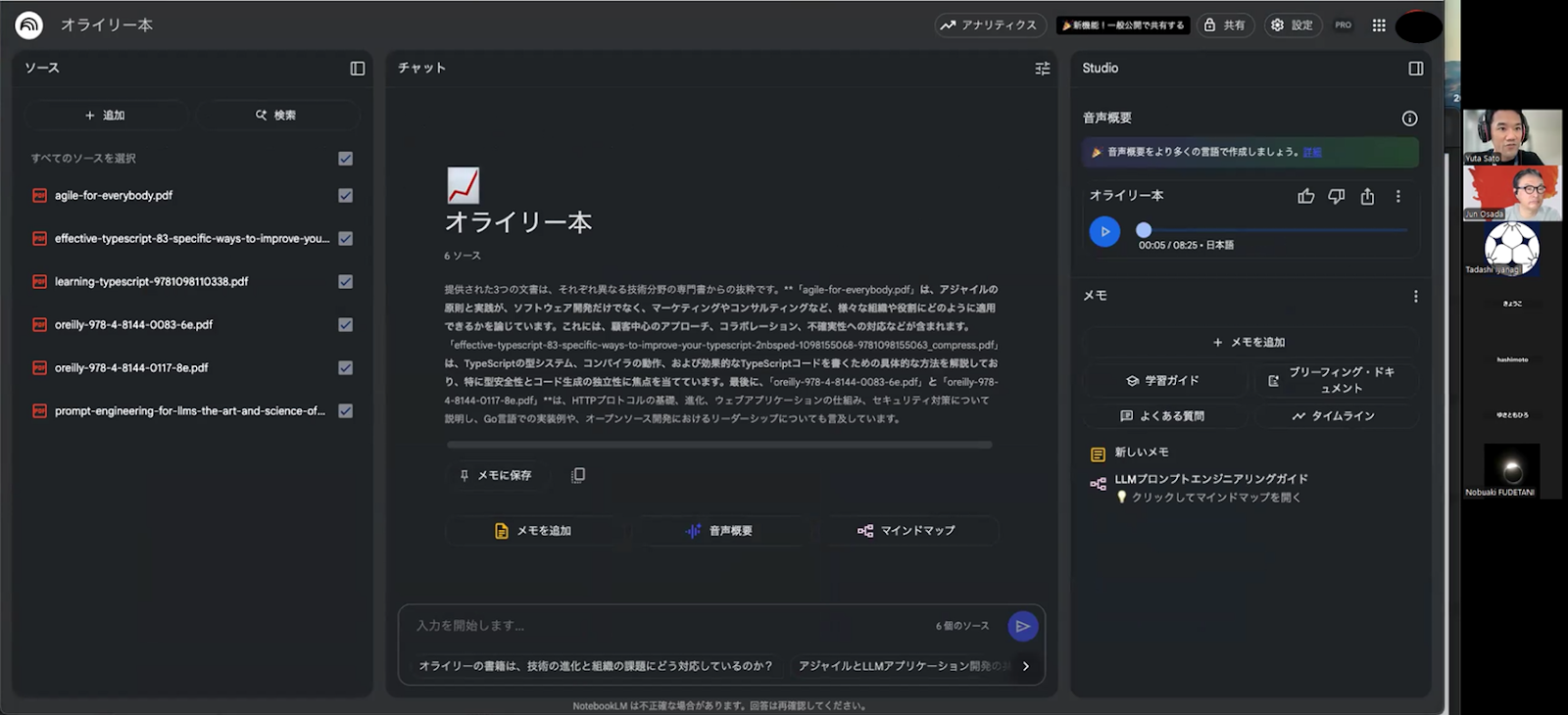Generate 音声概要 from chat button

pyautogui.click(x=720, y=531)
